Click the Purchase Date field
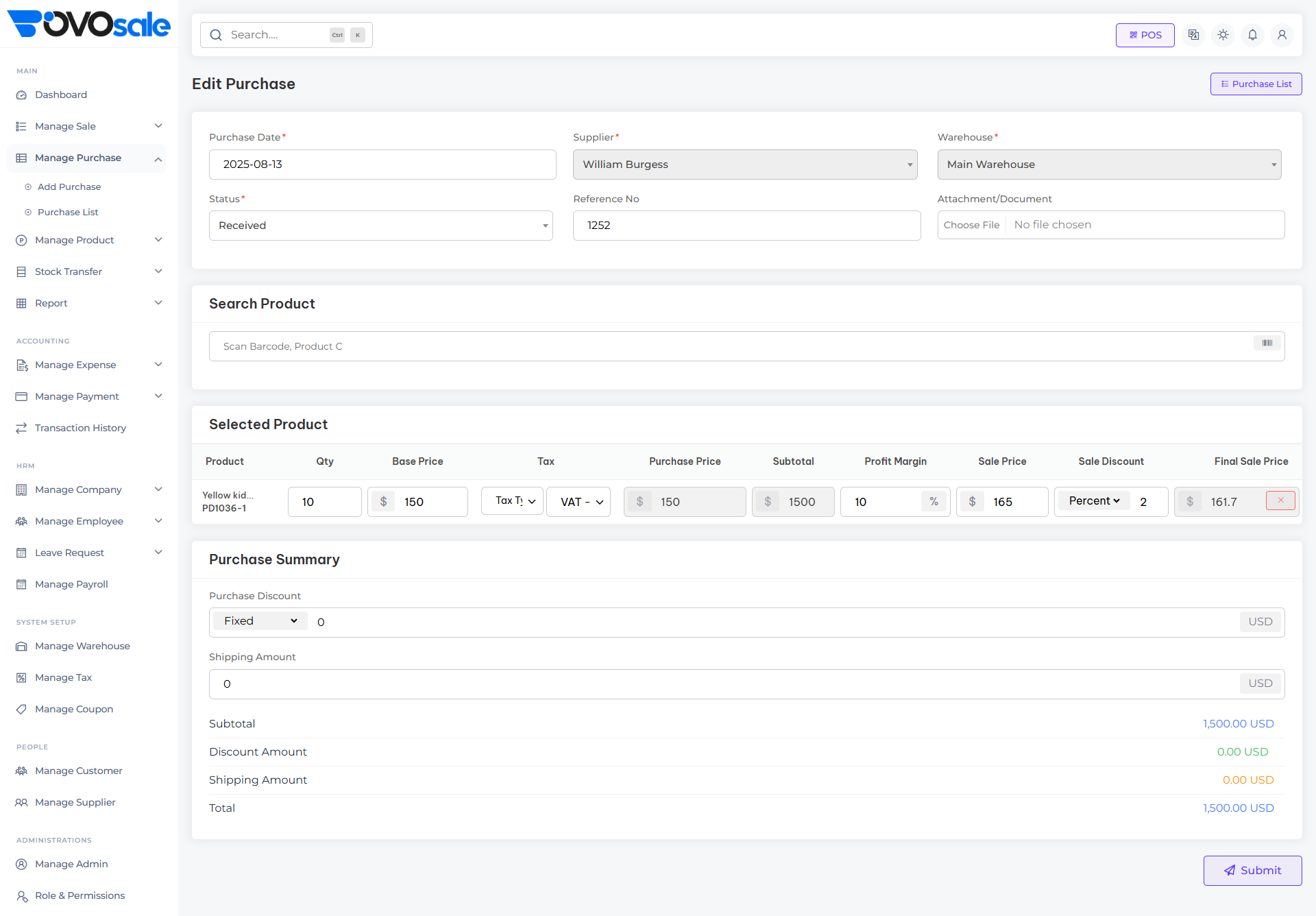This screenshot has width=1316, height=916. tap(382, 165)
